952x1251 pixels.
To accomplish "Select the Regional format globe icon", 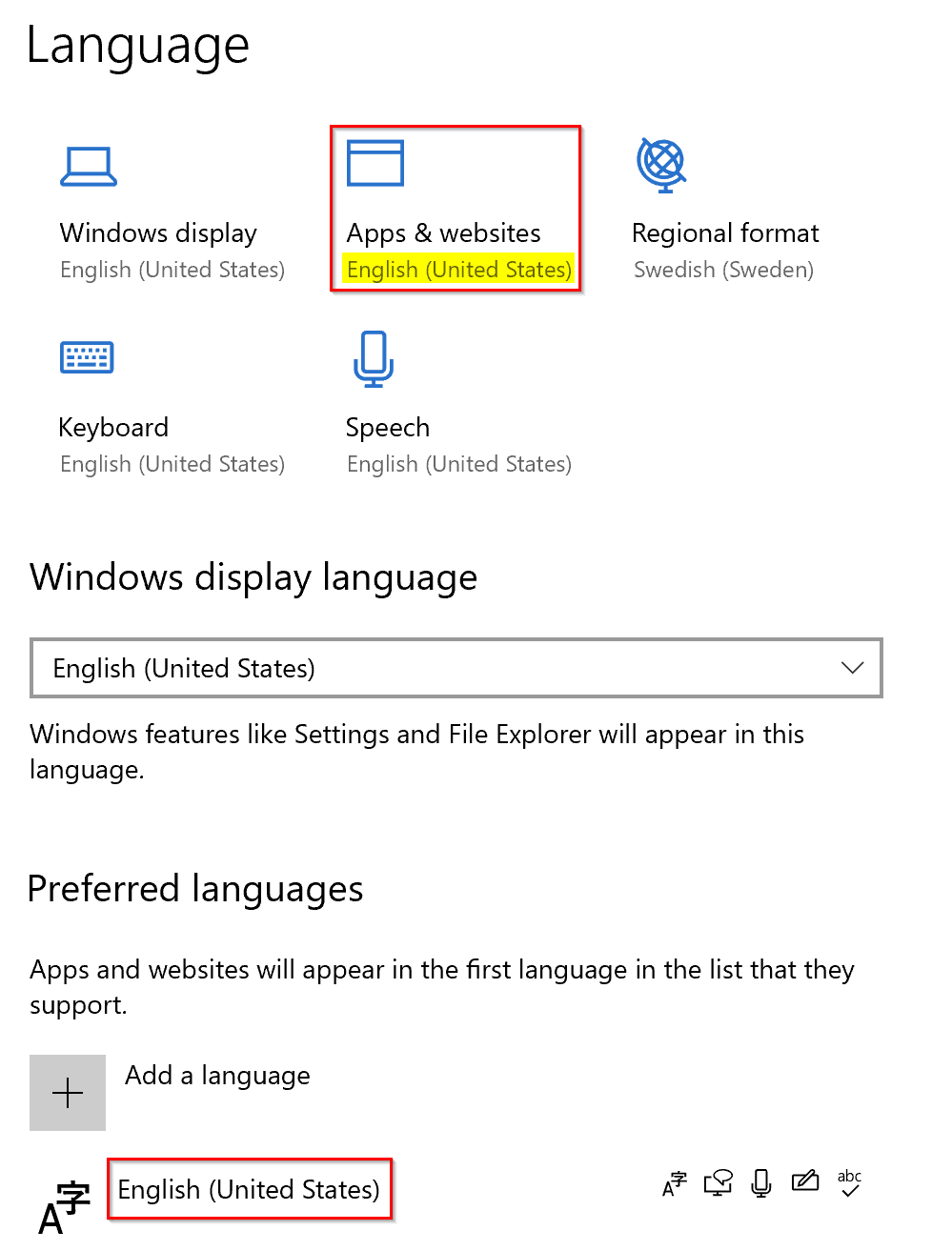I will point(661,165).
